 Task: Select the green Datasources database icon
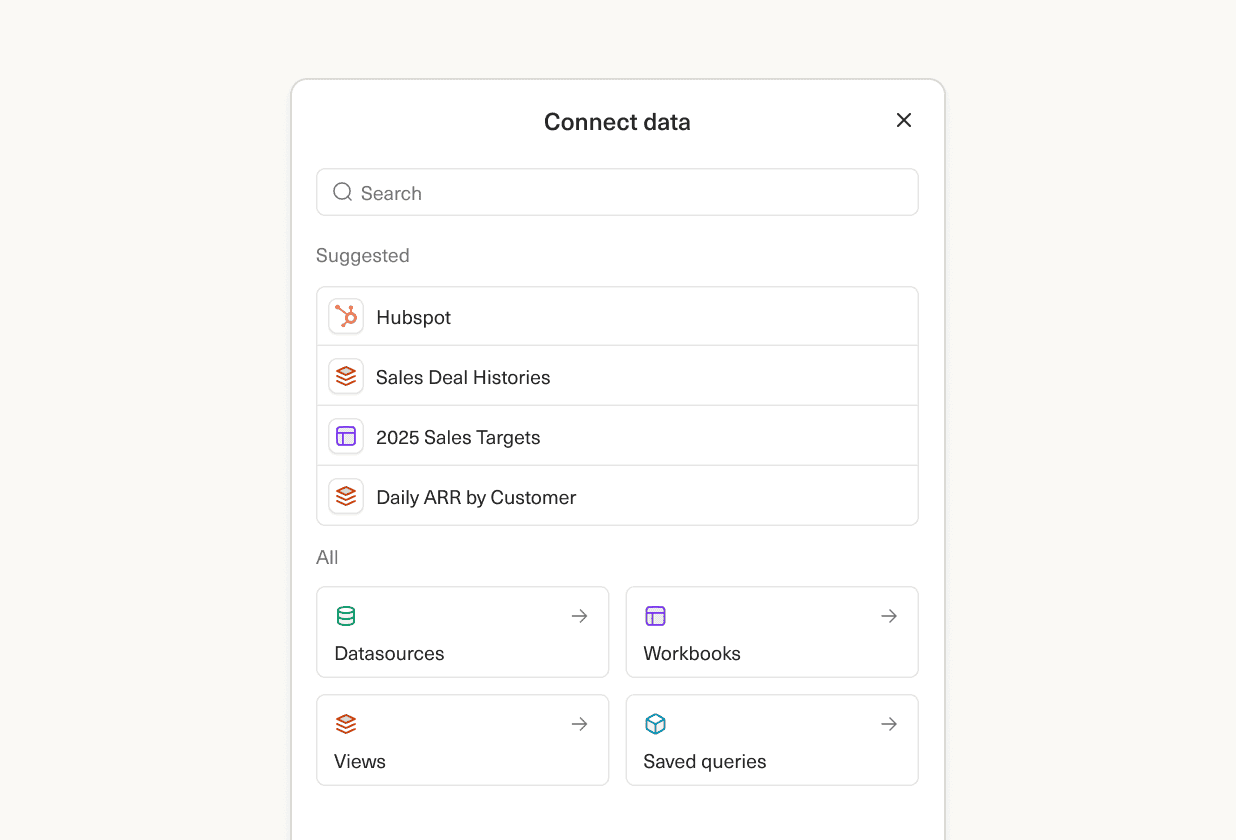click(346, 616)
